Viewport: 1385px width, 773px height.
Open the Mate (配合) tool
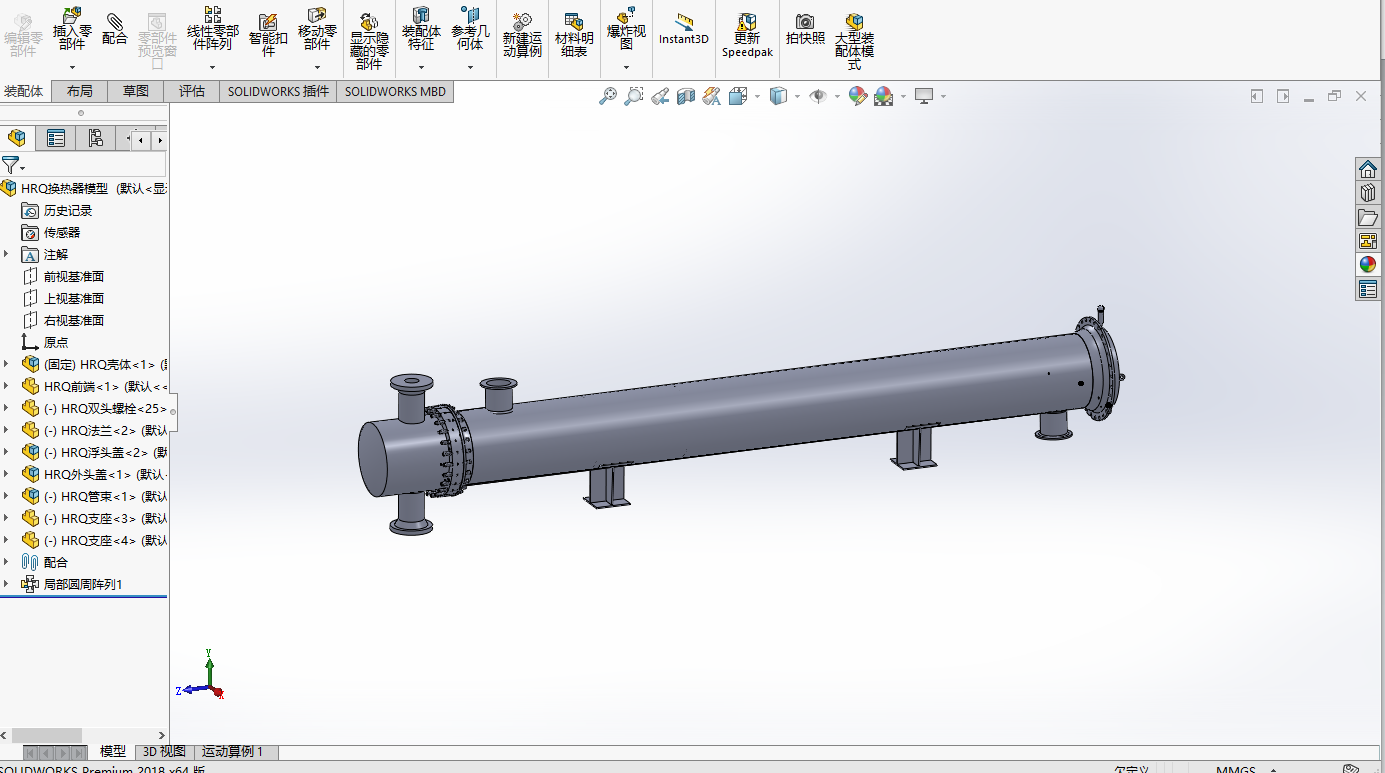pyautogui.click(x=115, y=29)
